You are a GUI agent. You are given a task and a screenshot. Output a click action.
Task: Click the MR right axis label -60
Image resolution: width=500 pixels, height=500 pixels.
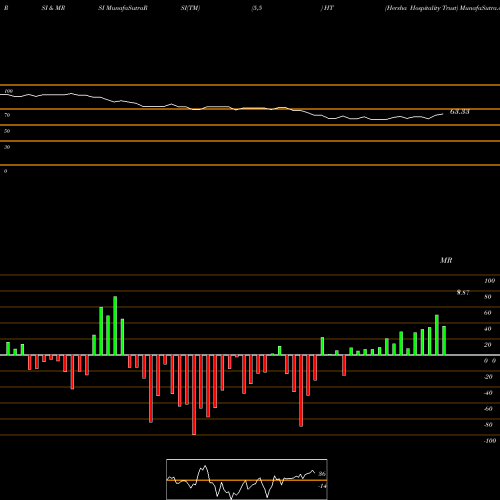[488, 409]
